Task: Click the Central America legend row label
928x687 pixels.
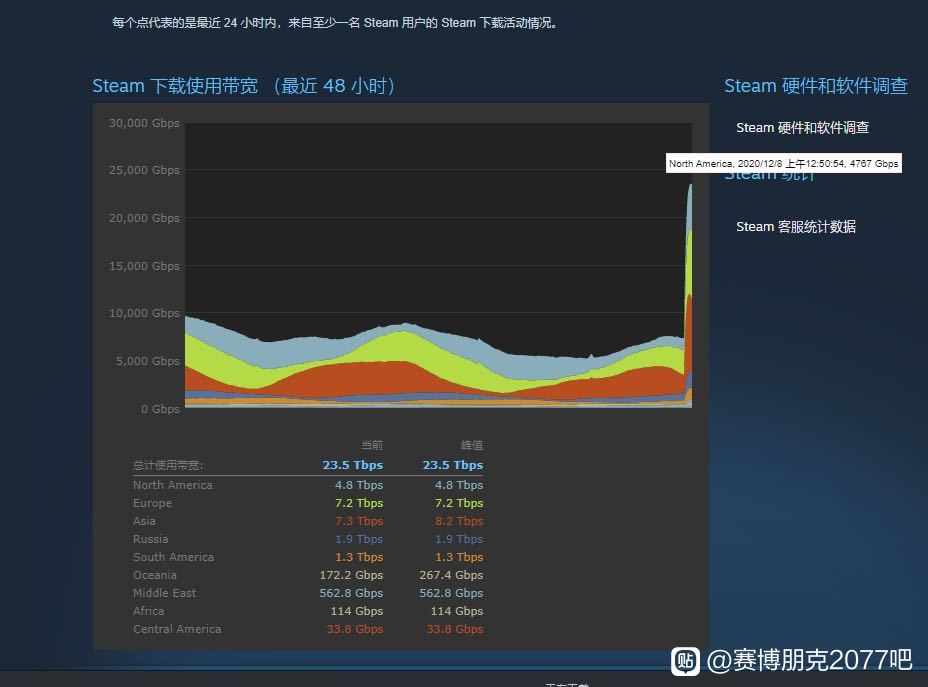Action: click(177, 629)
